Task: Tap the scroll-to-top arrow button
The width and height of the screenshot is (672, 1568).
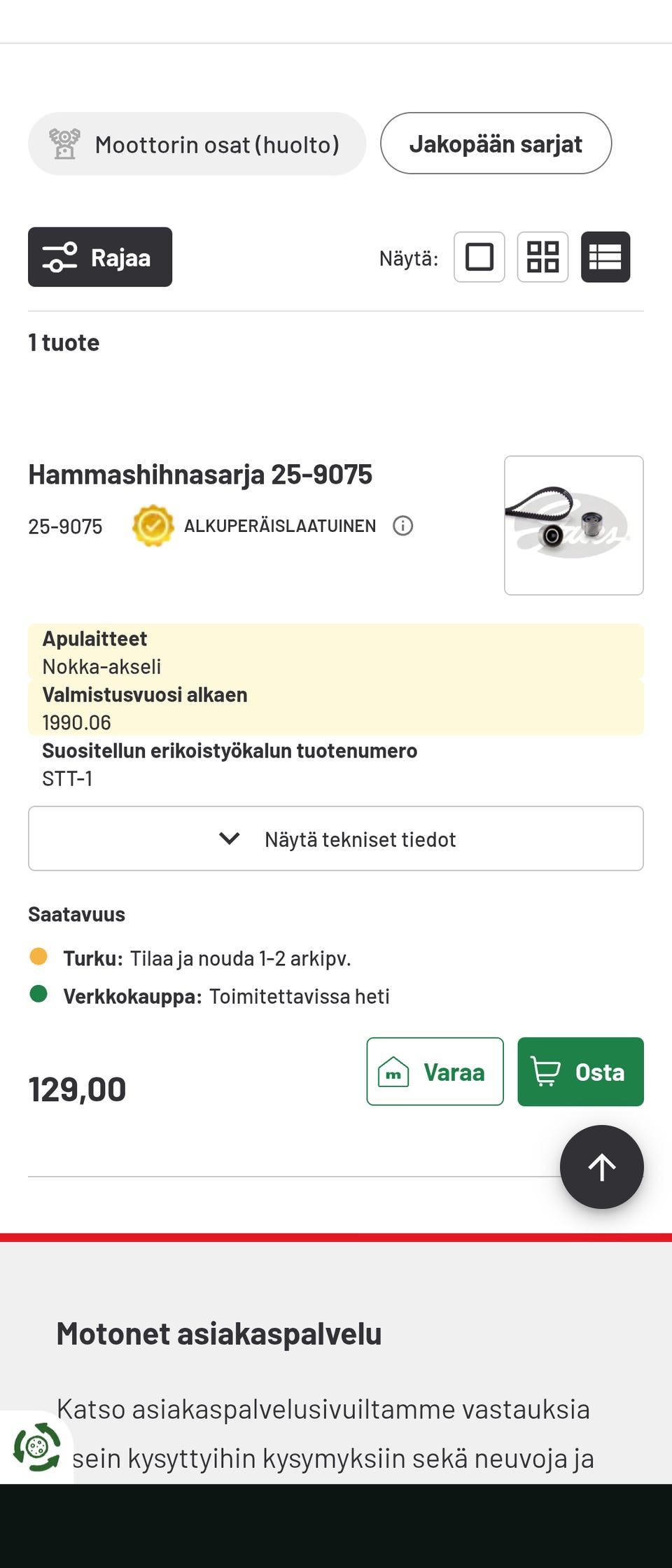Action: (x=601, y=1167)
